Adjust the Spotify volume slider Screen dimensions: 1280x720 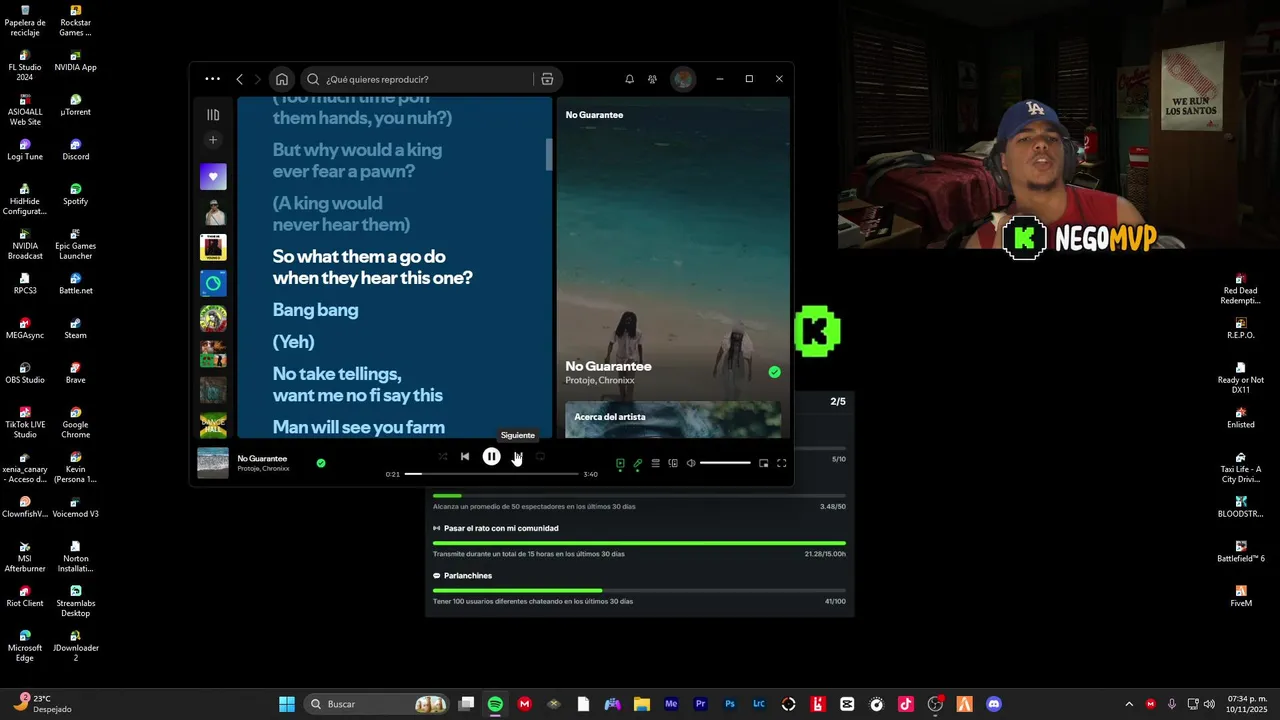pos(725,463)
